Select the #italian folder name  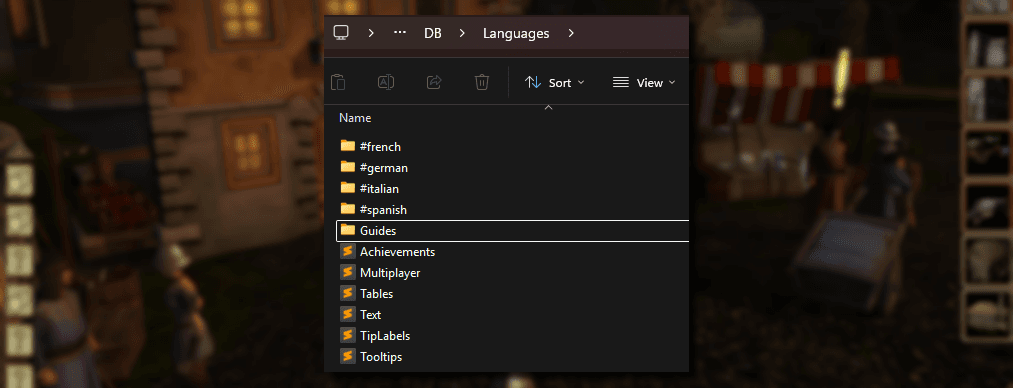(x=379, y=189)
